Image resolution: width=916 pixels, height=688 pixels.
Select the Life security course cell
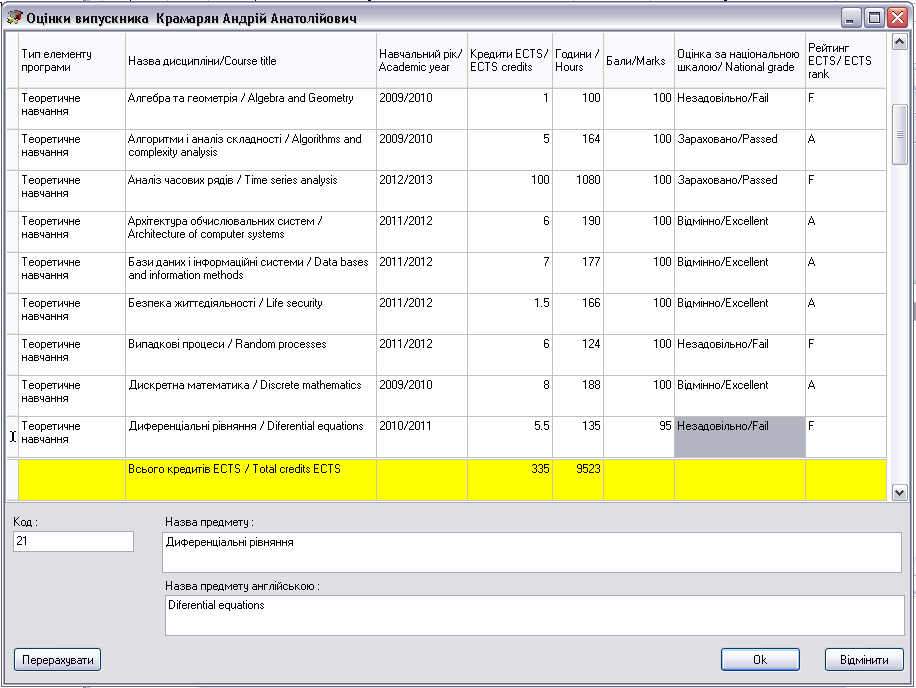[251, 314]
